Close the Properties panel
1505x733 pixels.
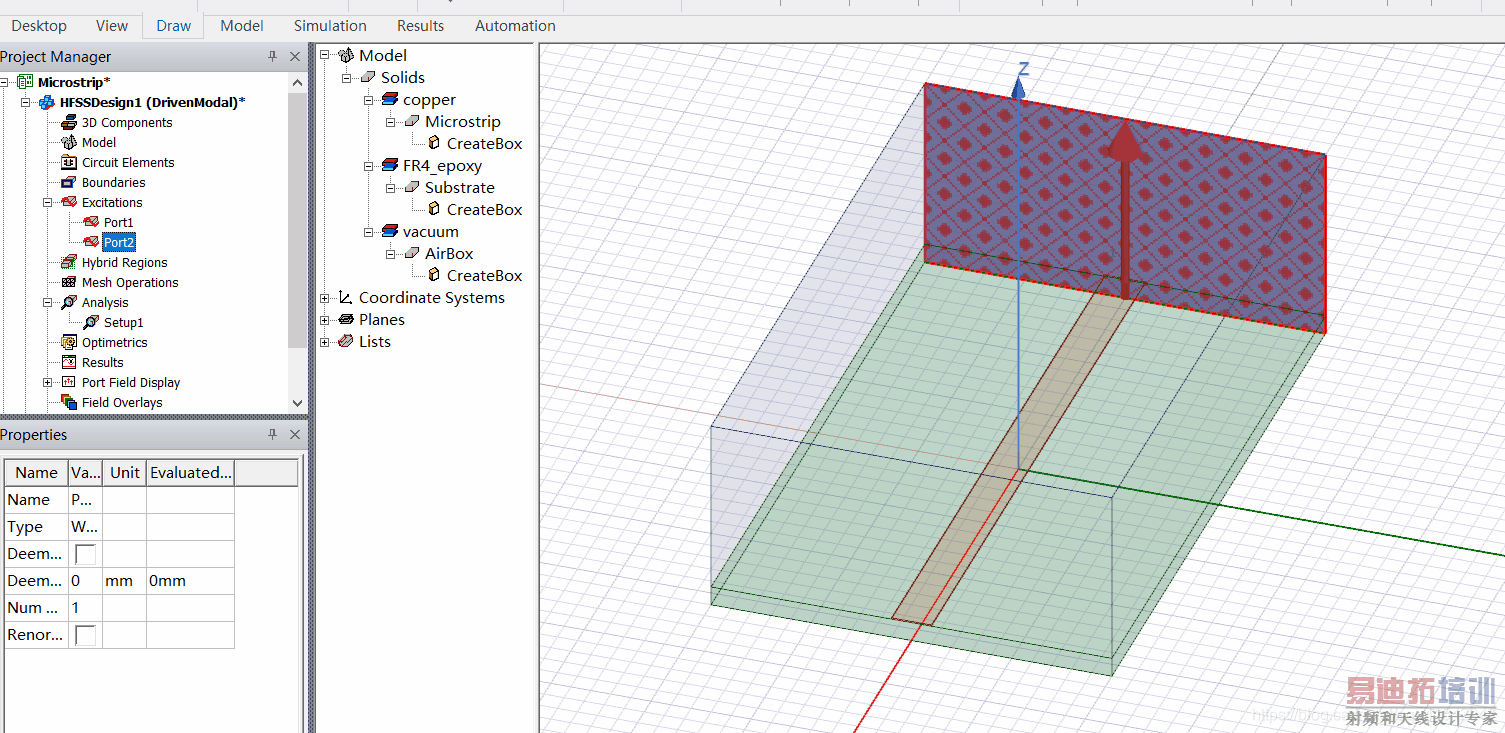(295, 435)
